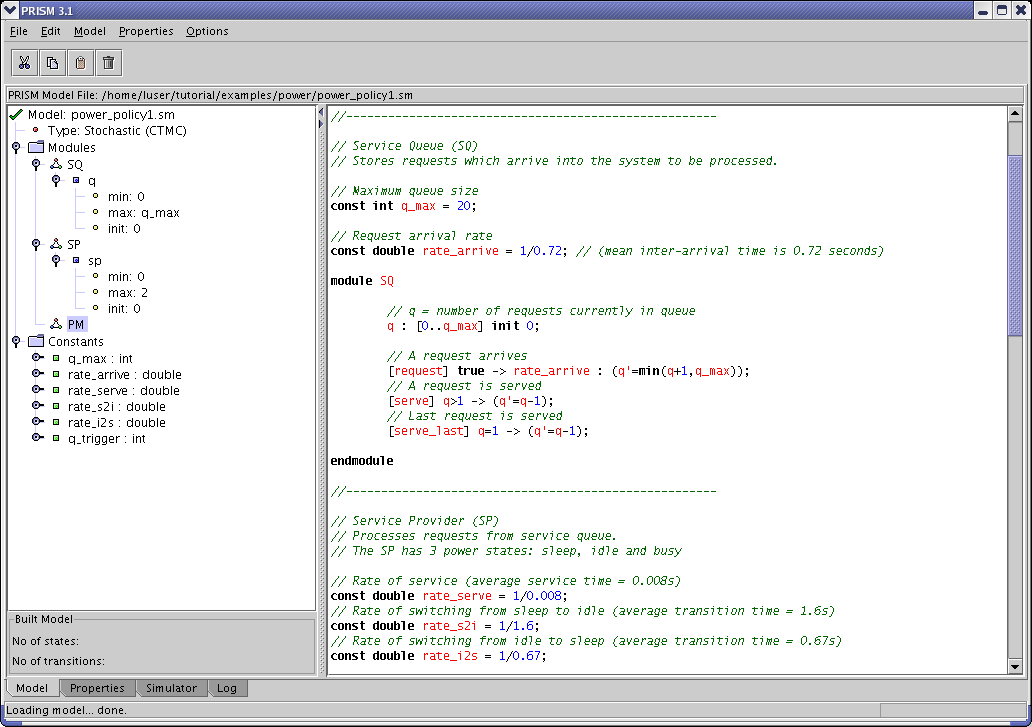
Task: Select 'min: 0' under sp variable
Action: click(x=126, y=276)
